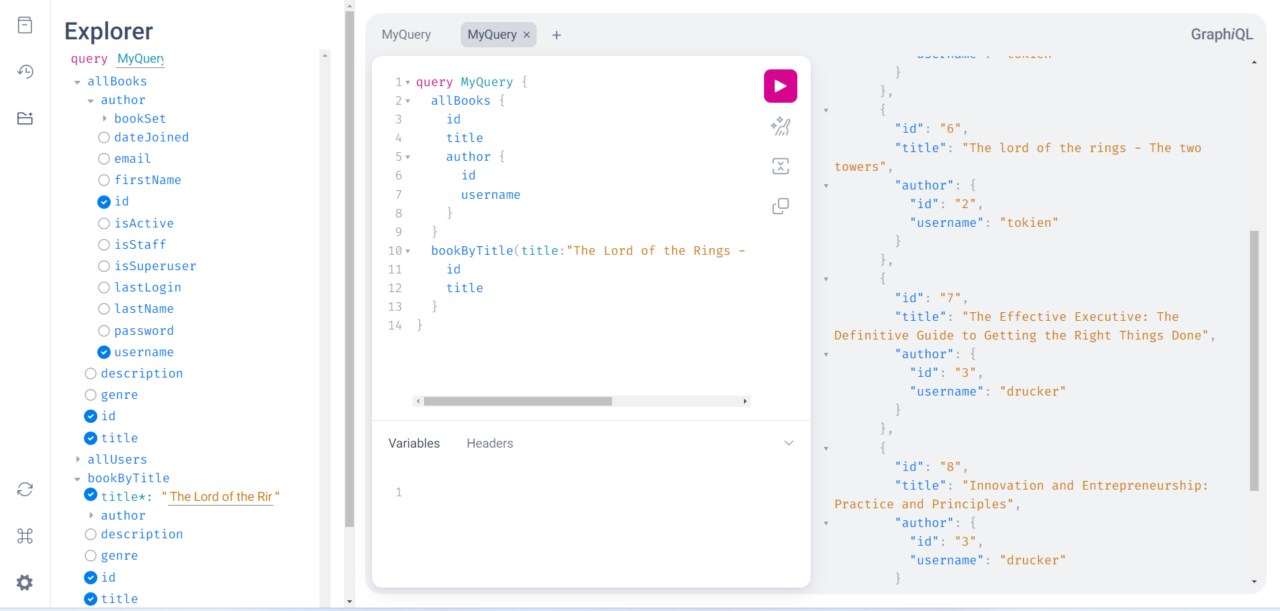Deselect the username field checkbox
The width and height of the screenshot is (1280, 611).
tap(104, 352)
